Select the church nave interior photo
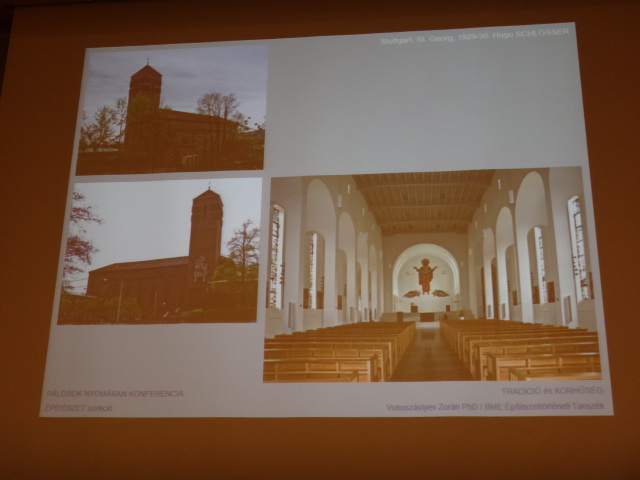Viewport: 640px width, 480px height. 432,274
